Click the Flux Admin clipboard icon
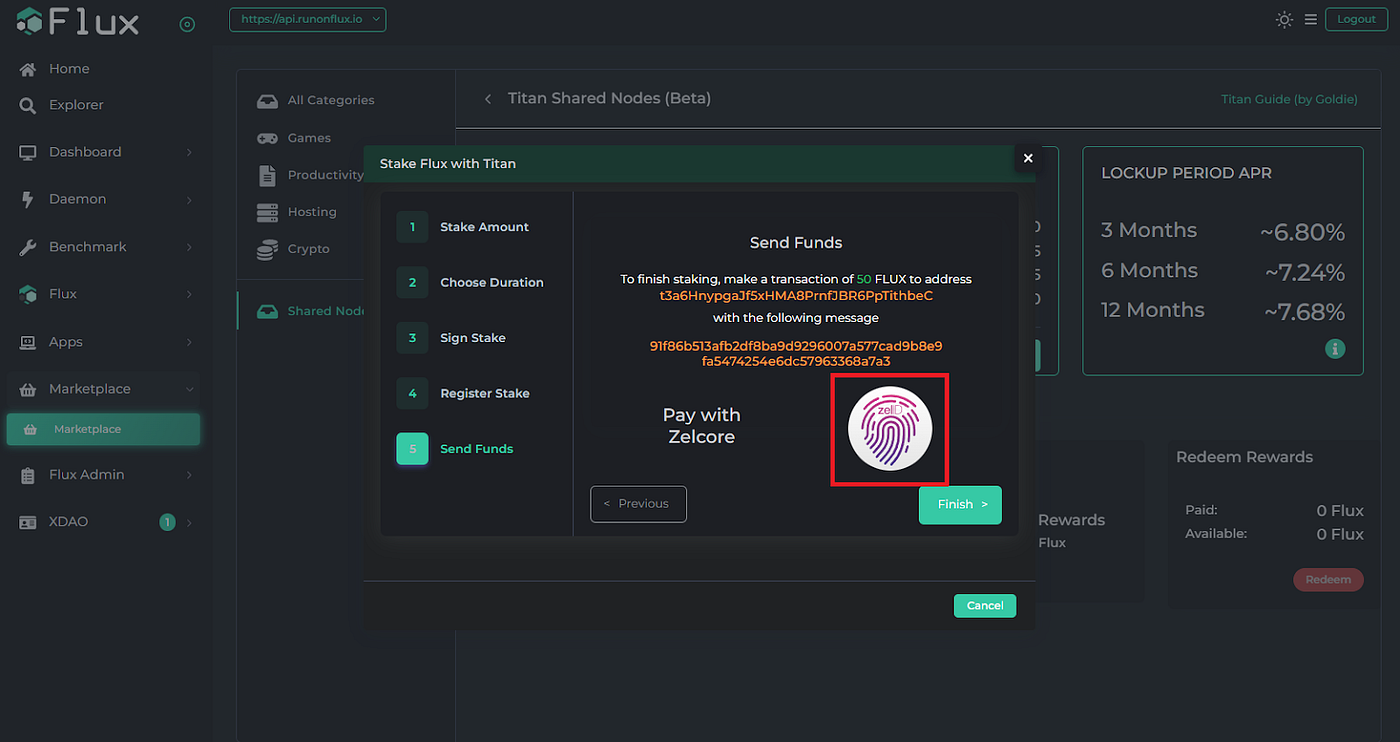 coord(28,475)
